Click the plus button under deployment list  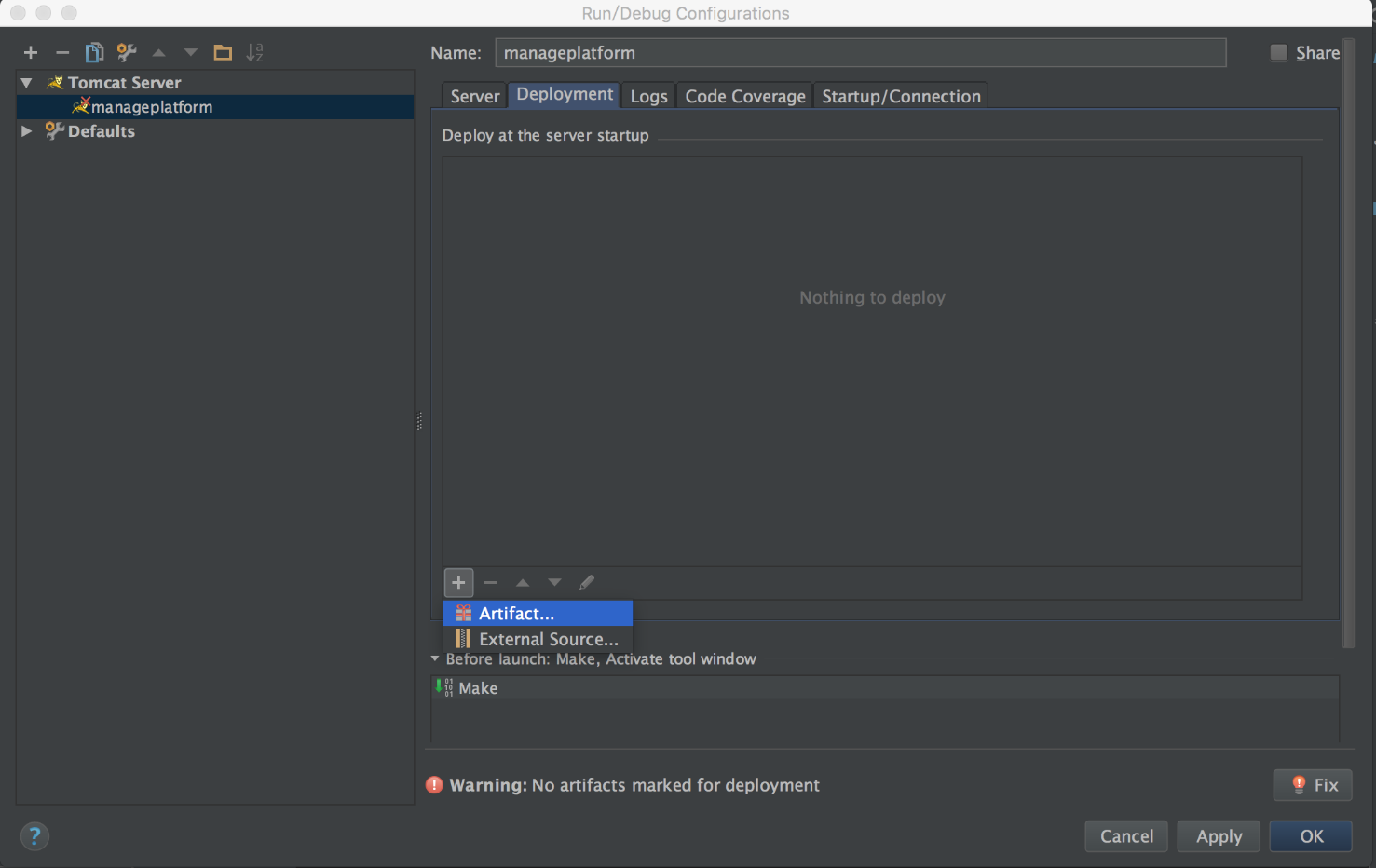[458, 582]
